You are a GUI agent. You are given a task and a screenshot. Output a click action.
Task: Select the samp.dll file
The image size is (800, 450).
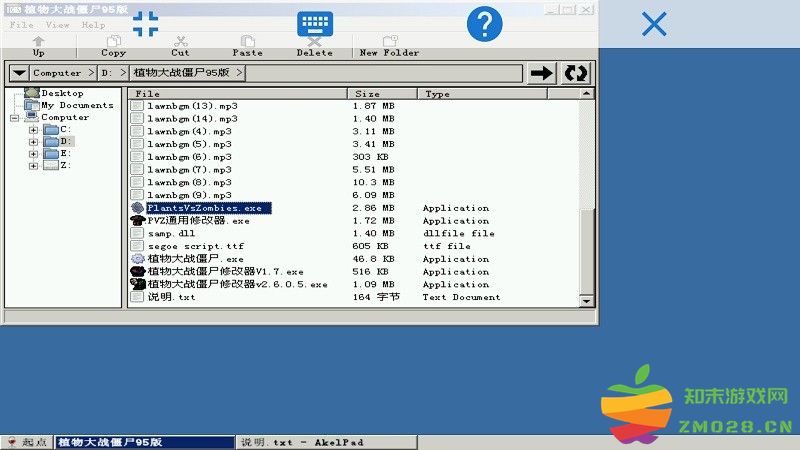171,233
